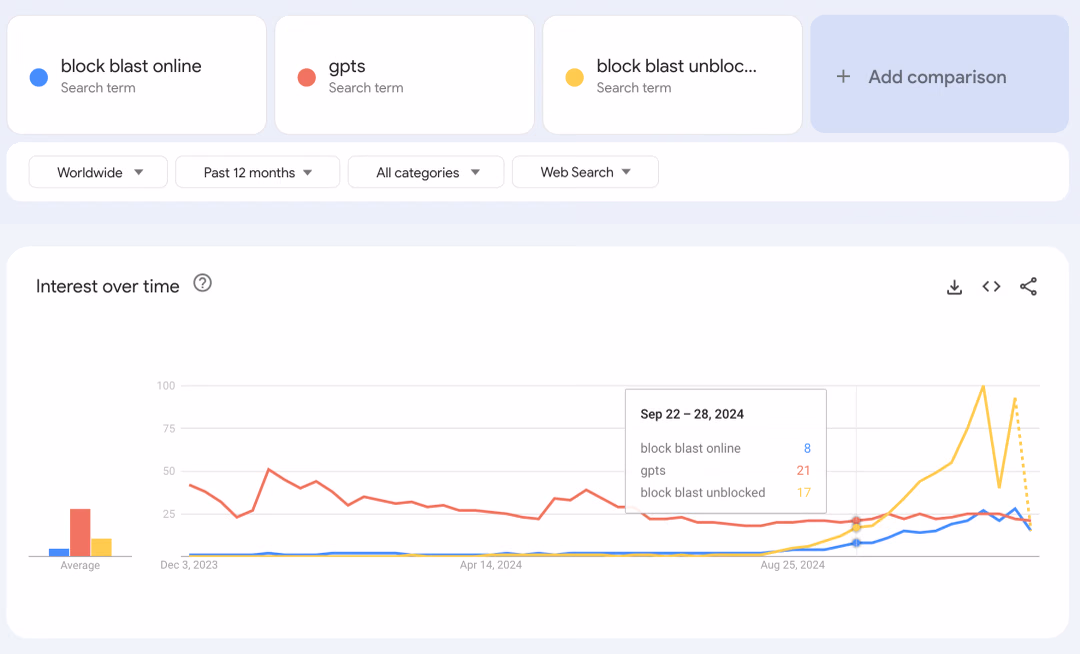Click the Dec 3, 2023 axis label
1080x654 pixels.
point(189,565)
